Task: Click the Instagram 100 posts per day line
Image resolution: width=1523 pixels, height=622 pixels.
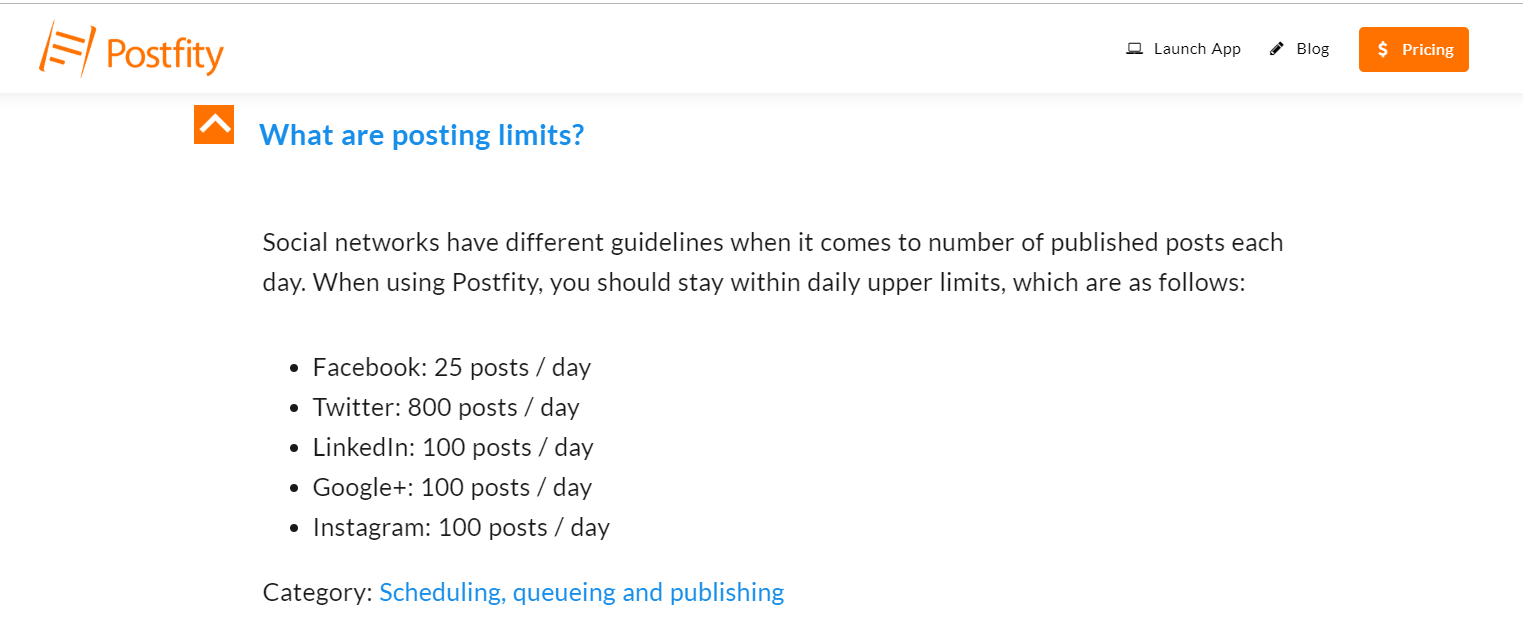Action: [x=460, y=527]
